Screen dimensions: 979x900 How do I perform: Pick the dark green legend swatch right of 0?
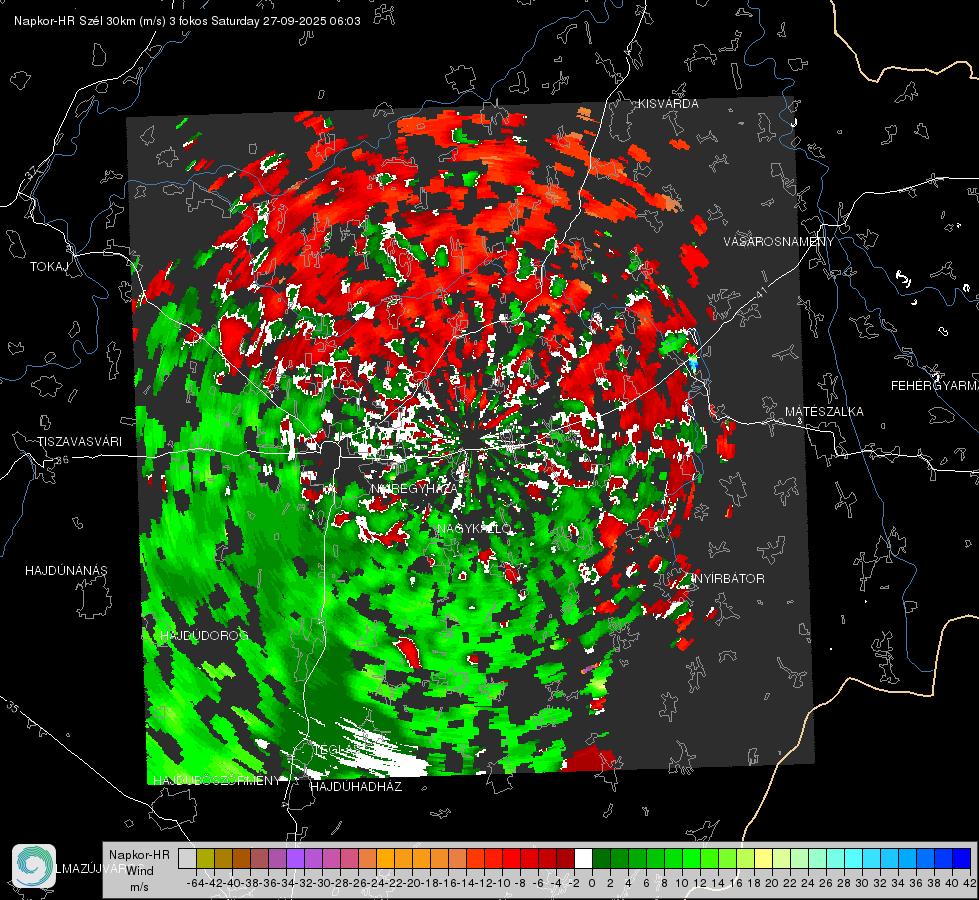tap(601, 859)
